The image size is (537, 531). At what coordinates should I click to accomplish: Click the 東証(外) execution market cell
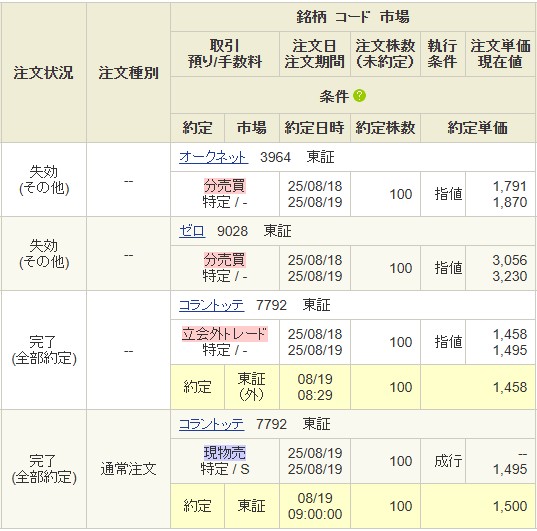tap(252, 387)
